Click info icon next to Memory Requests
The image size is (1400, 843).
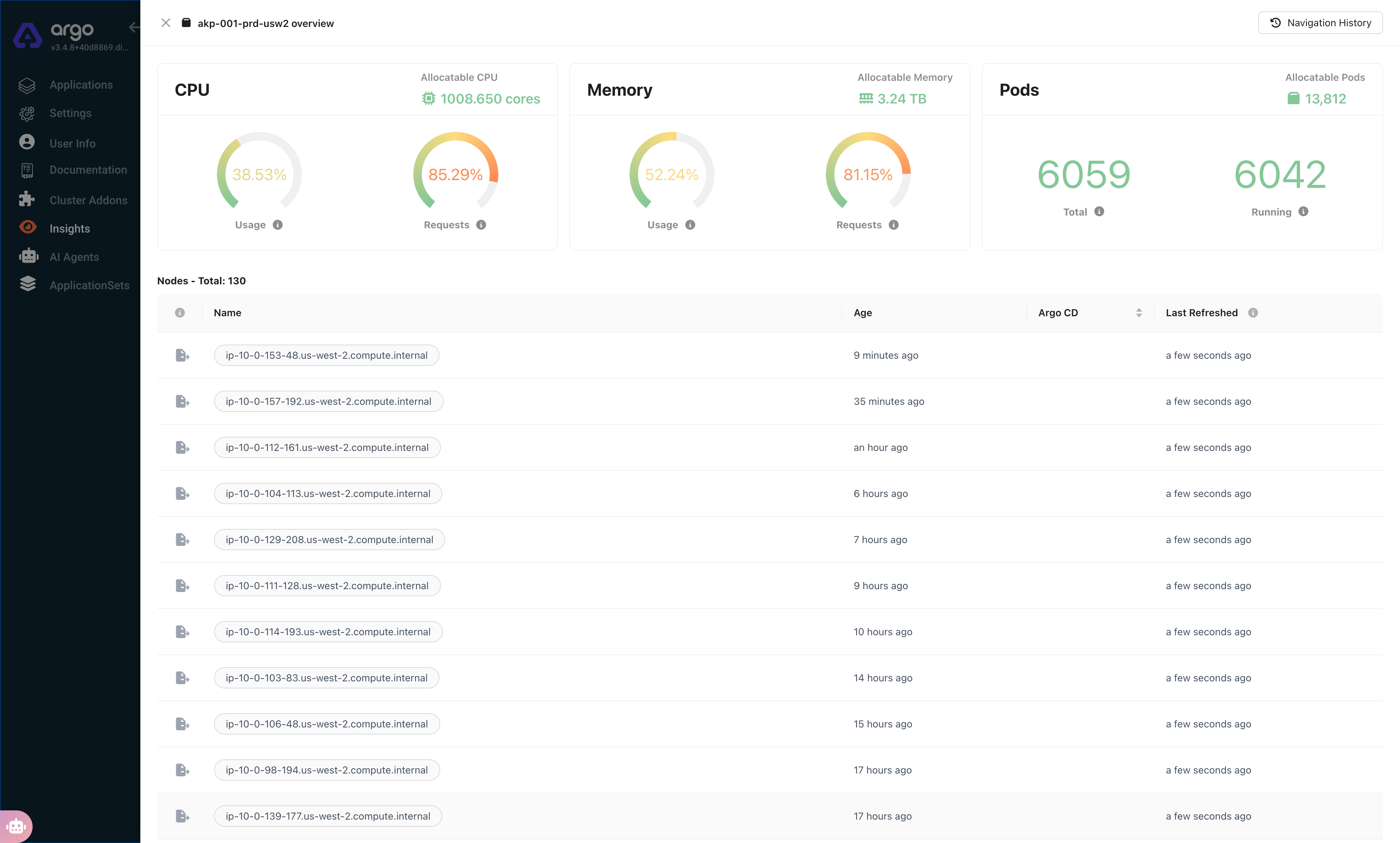(x=894, y=225)
